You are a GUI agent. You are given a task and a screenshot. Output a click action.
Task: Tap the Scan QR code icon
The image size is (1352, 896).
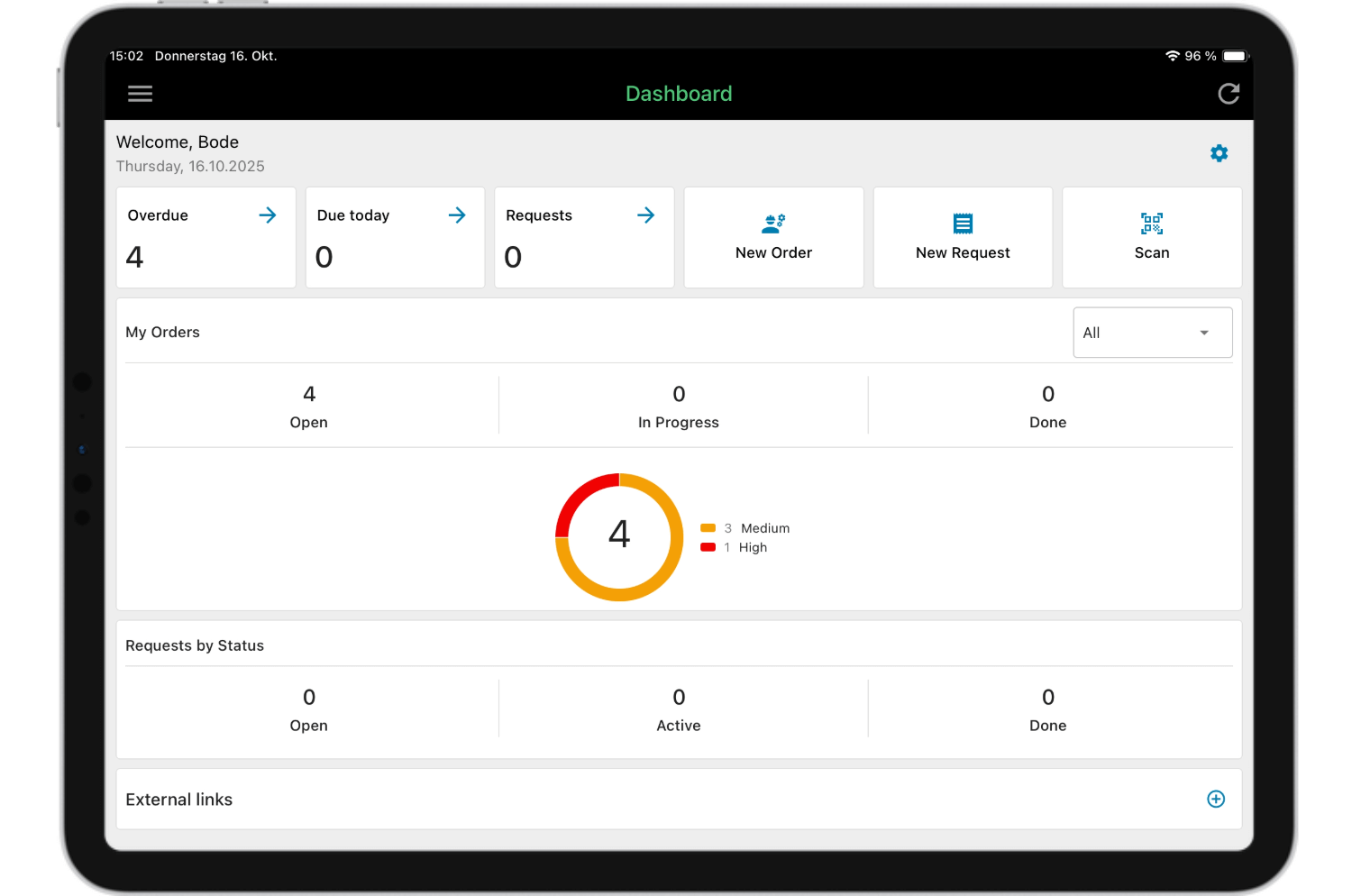pos(1151,224)
